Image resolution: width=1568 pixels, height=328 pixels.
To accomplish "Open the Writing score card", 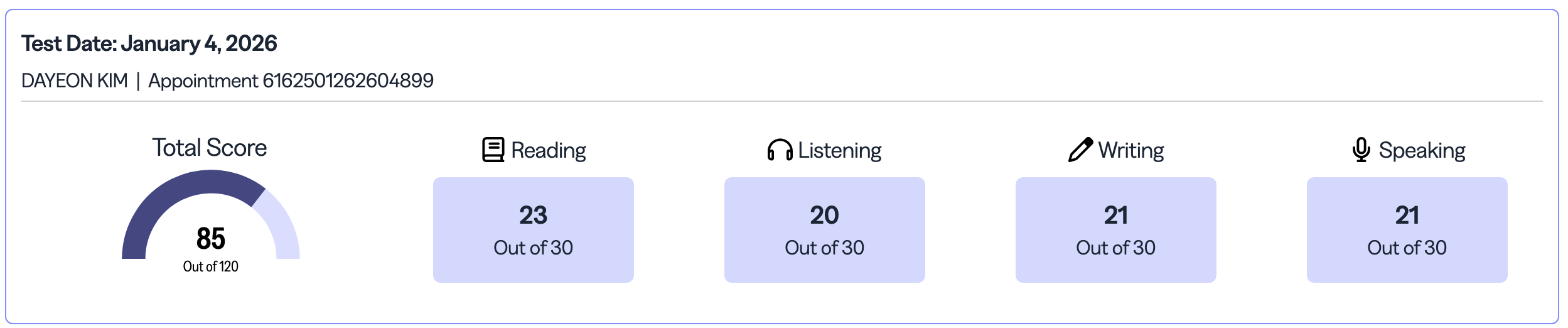I will coord(1115,230).
